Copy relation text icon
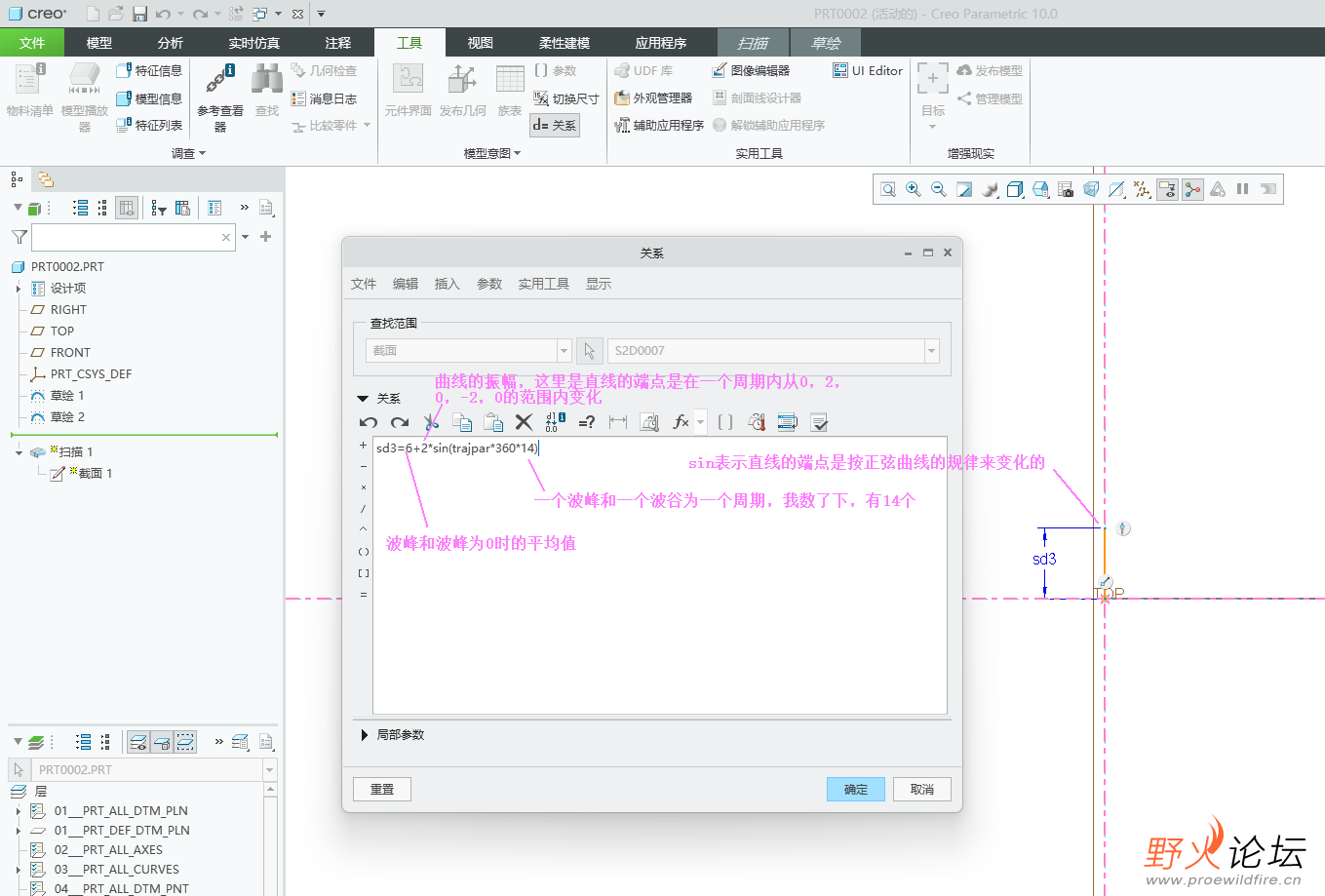 [x=462, y=422]
